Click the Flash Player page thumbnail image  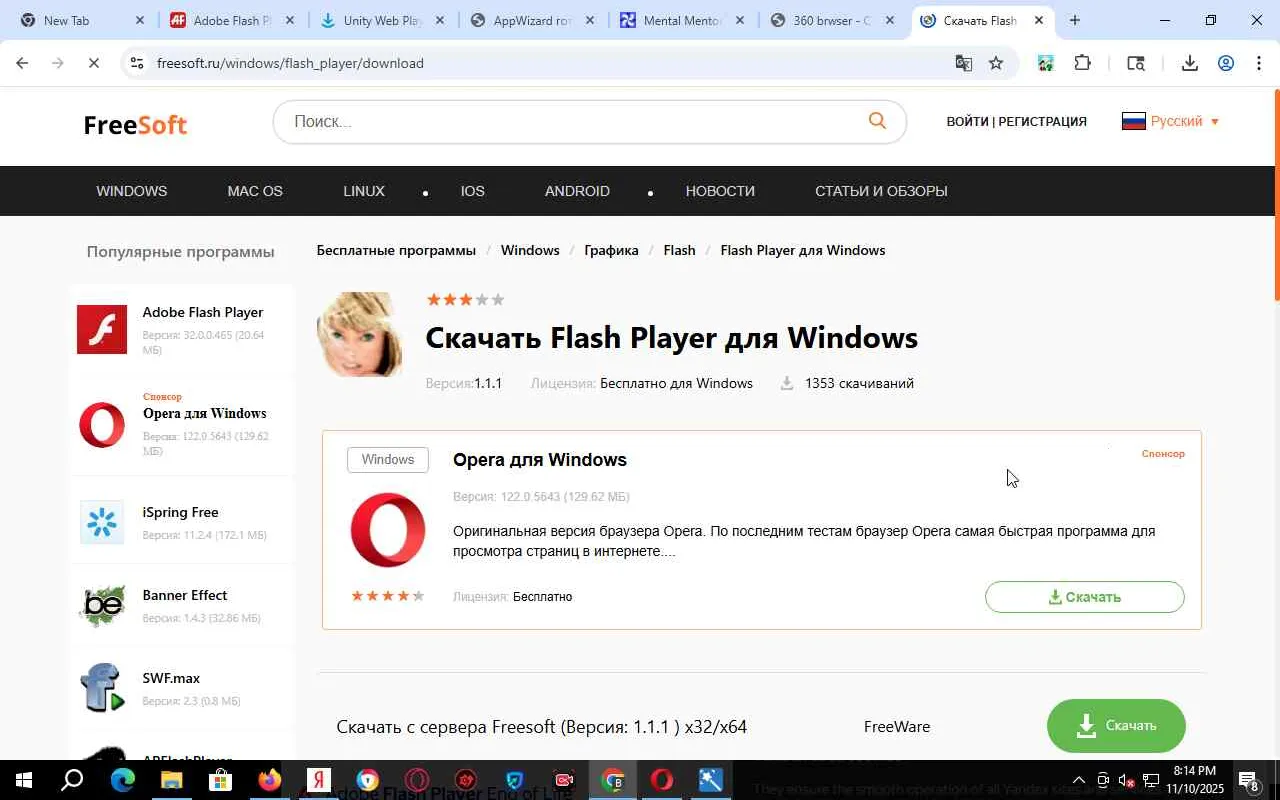[359, 334]
